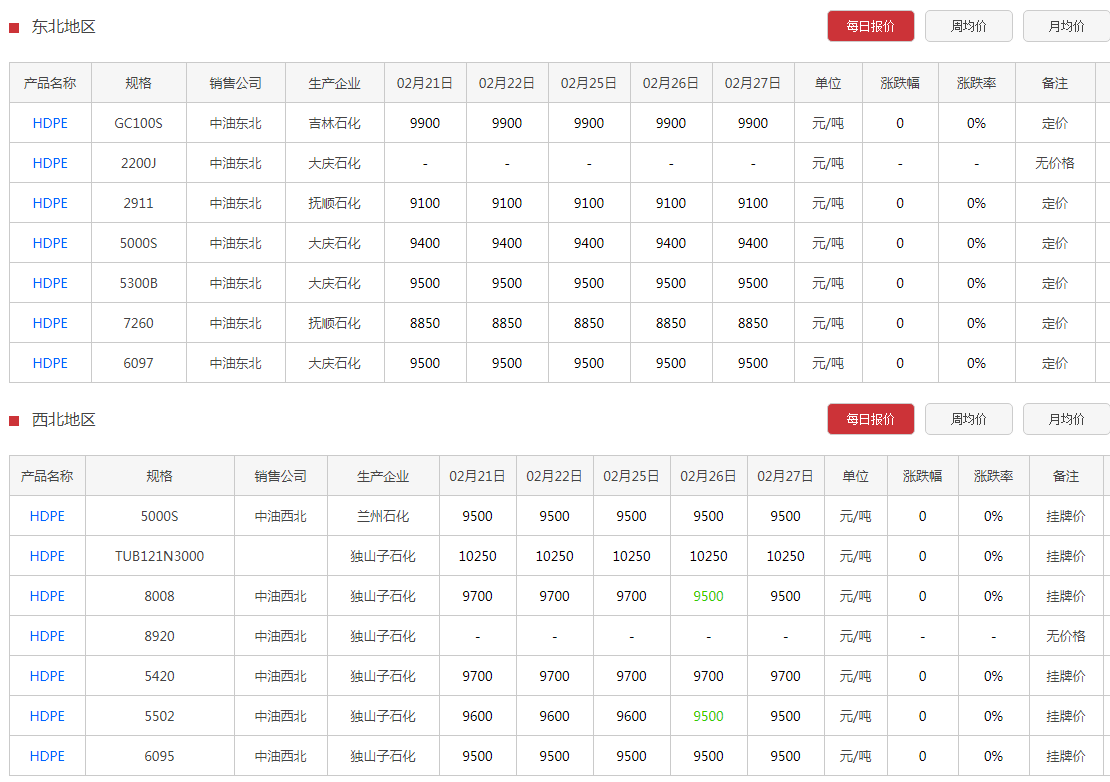Open HDPE link for 东北 5000S row
The width and height of the screenshot is (1110, 782).
click(50, 243)
